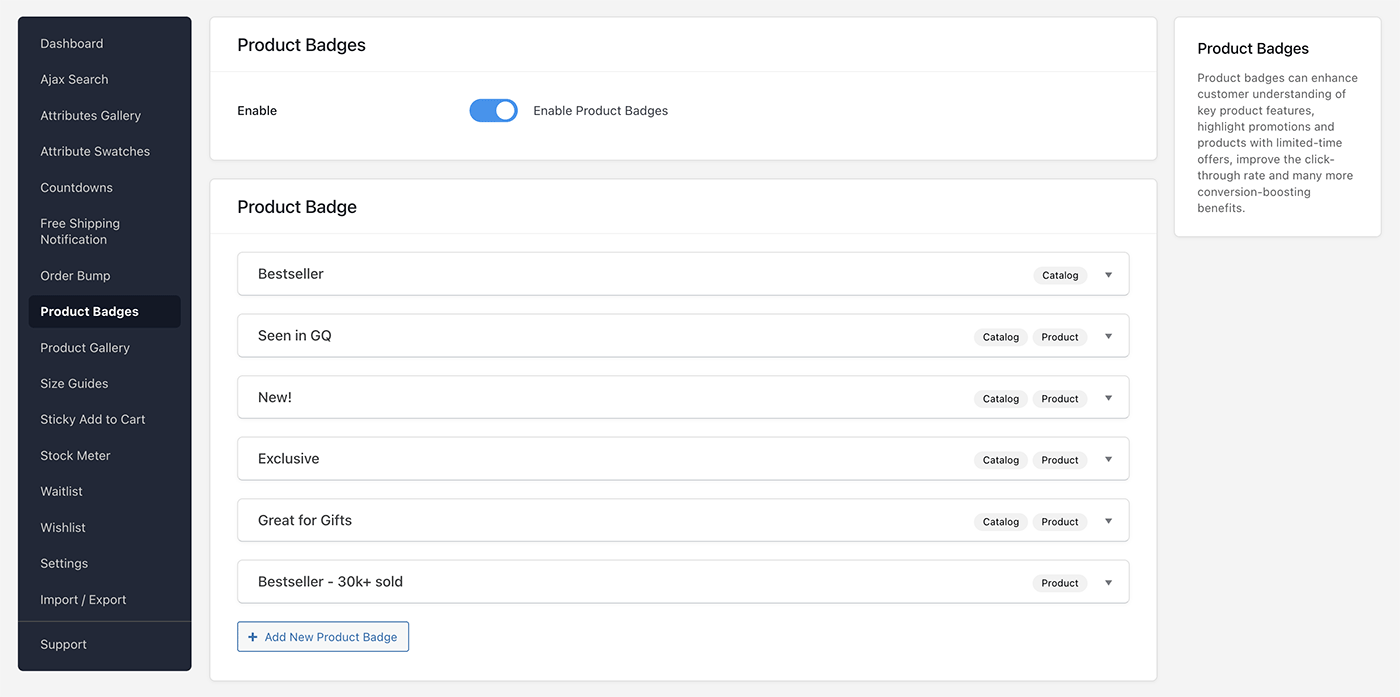Go to Ajax Search settings
This screenshot has width=1400, height=697.
pos(74,80)
